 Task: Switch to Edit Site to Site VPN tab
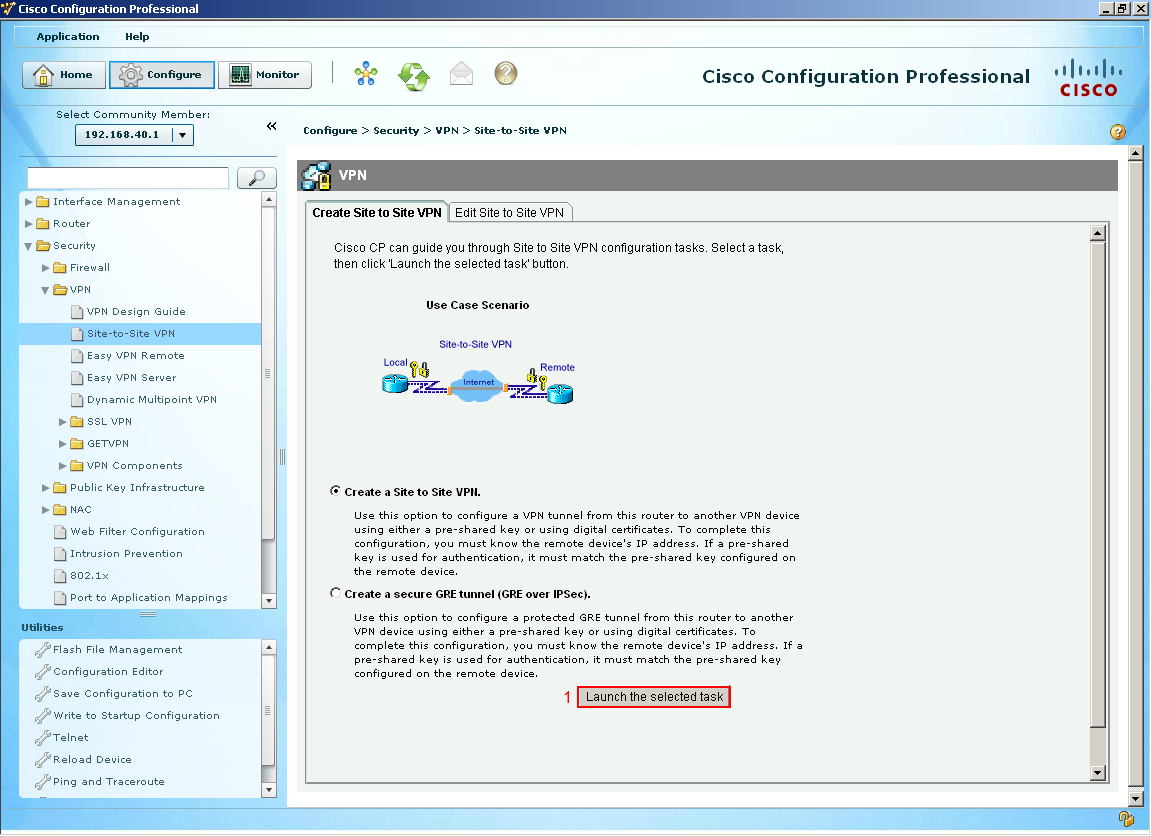pyautogui.click(x=509, y=213)
